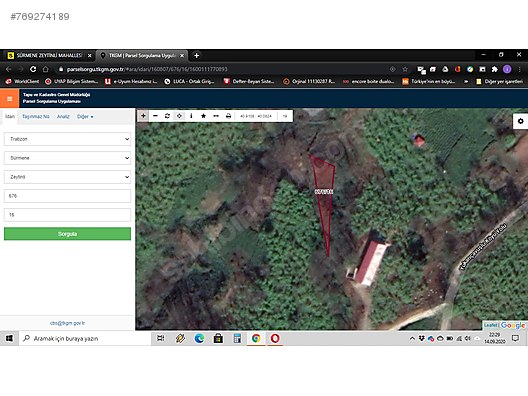Image resolution: width=528 pixels, height=396 pixels.
Task: Select the distance measure tool
Action: [216, 116]
